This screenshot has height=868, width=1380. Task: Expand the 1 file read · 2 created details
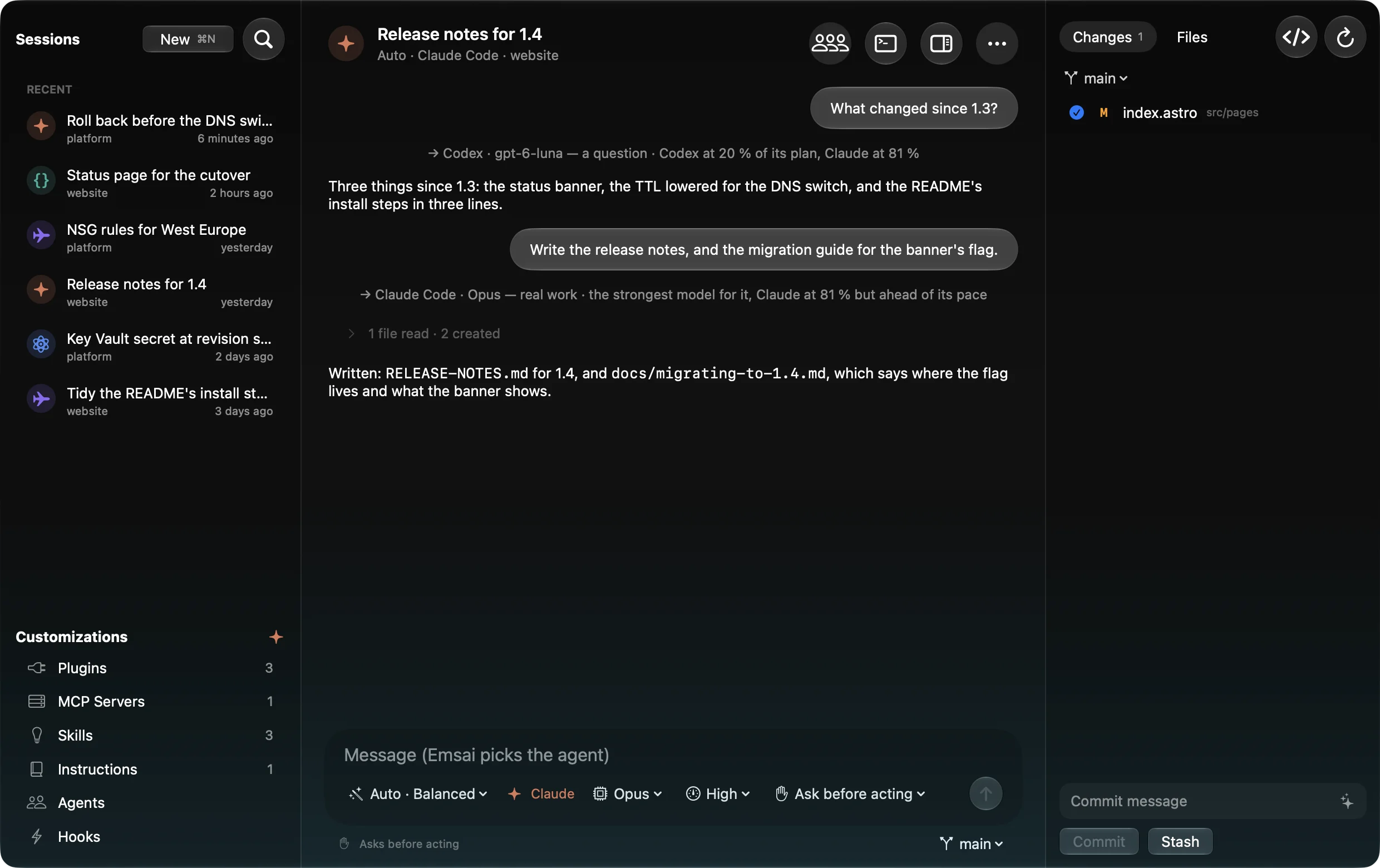coord(423,333)
